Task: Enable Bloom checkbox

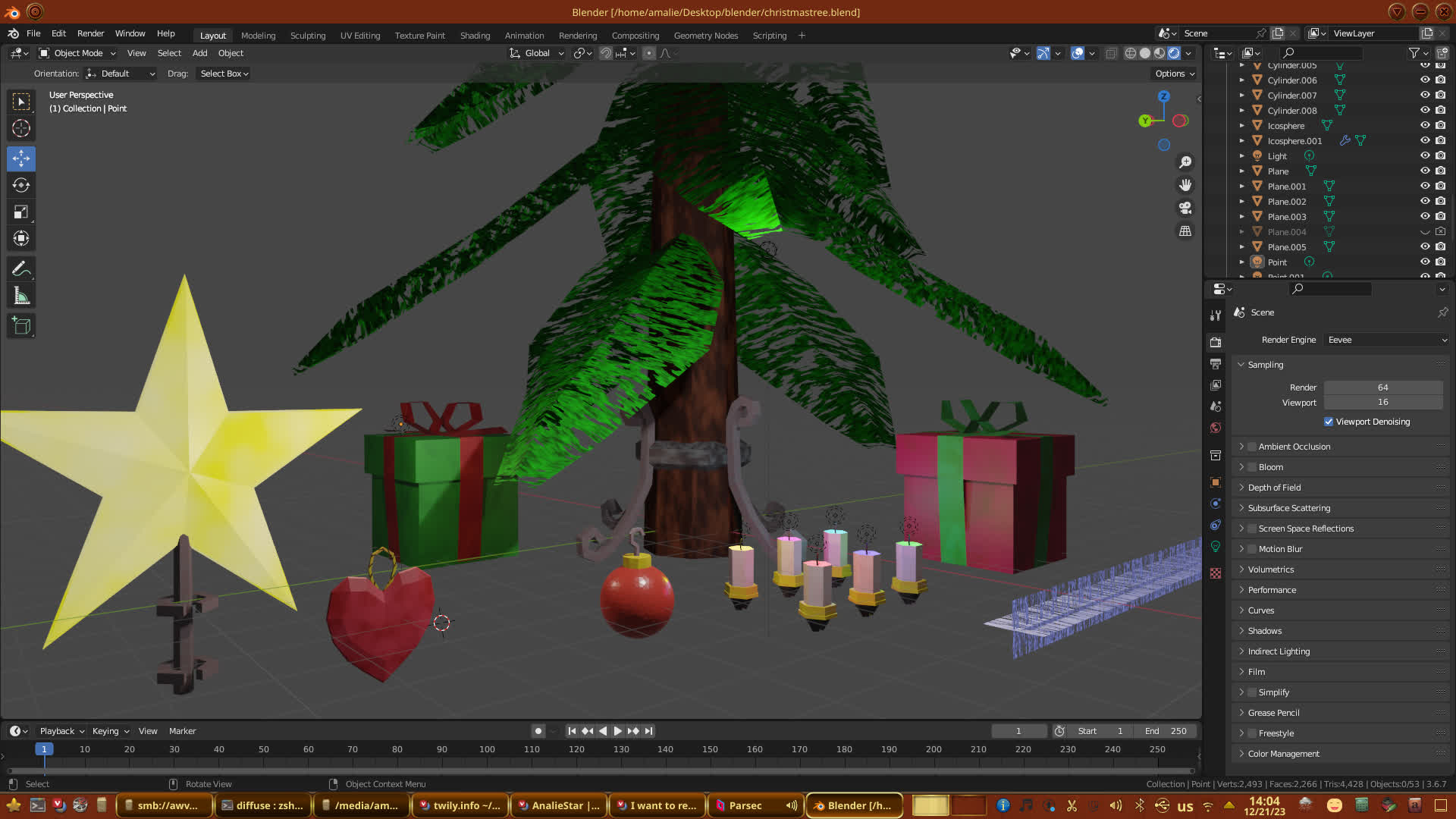Action: point(1252,467)
